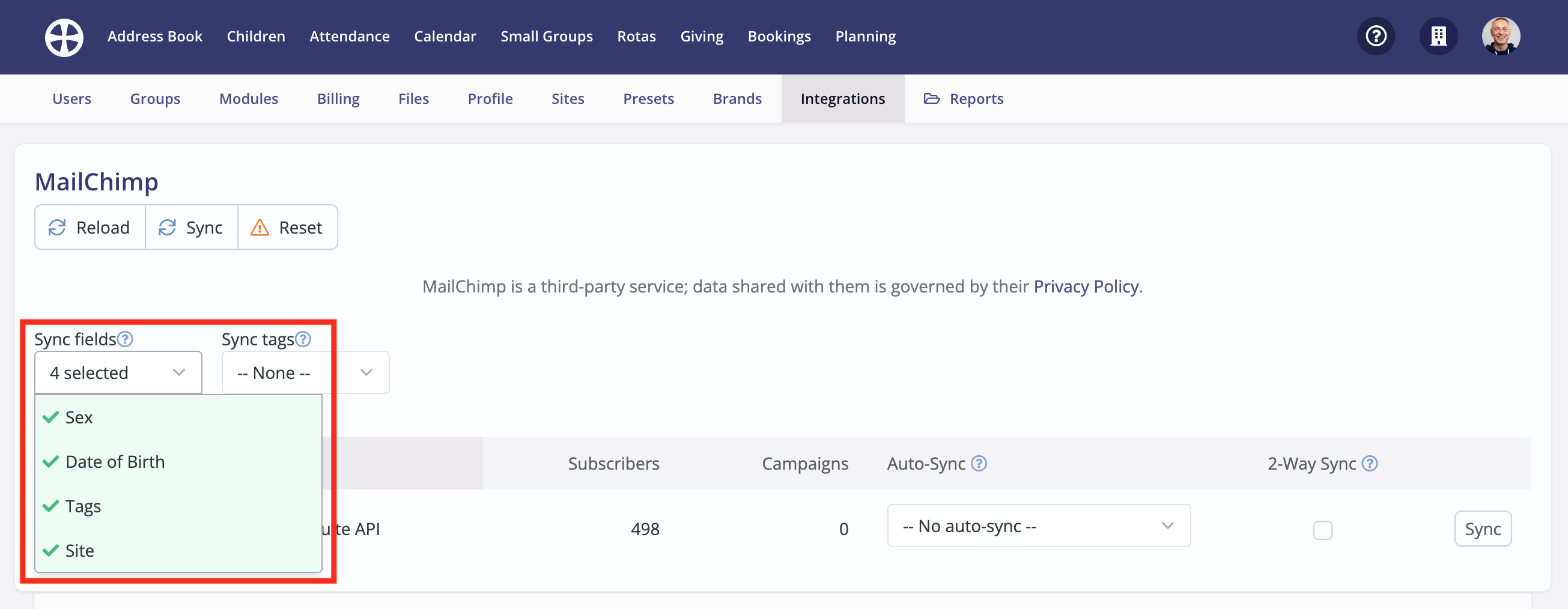Expand the No auto-sync dropdown
This screenshot has width=1568, height=609.
coord(1038,526)
